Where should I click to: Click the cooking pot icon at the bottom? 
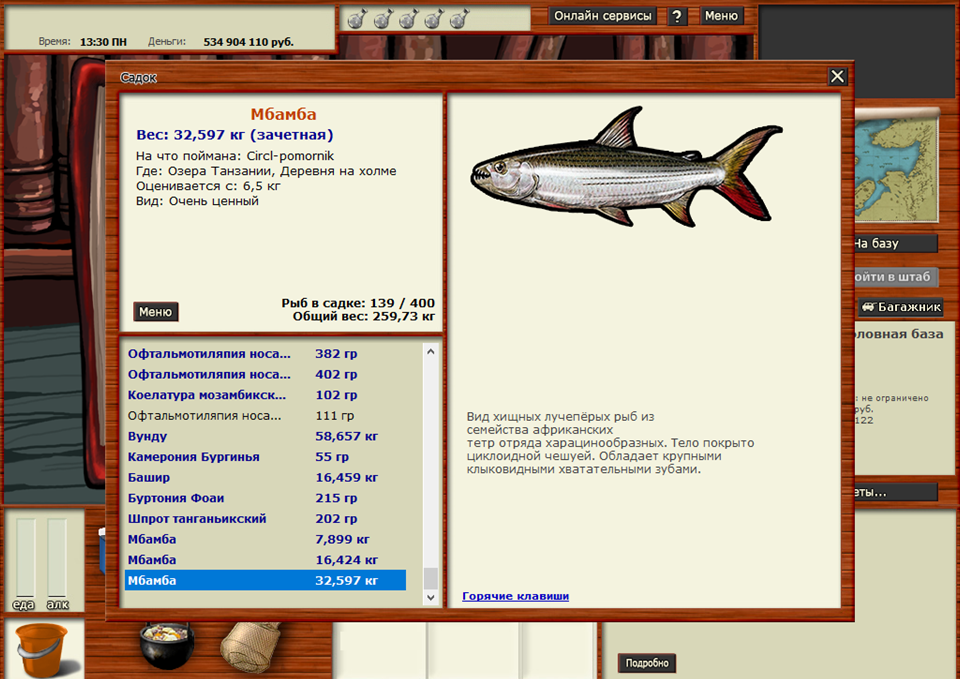click(x=163, y=645)
